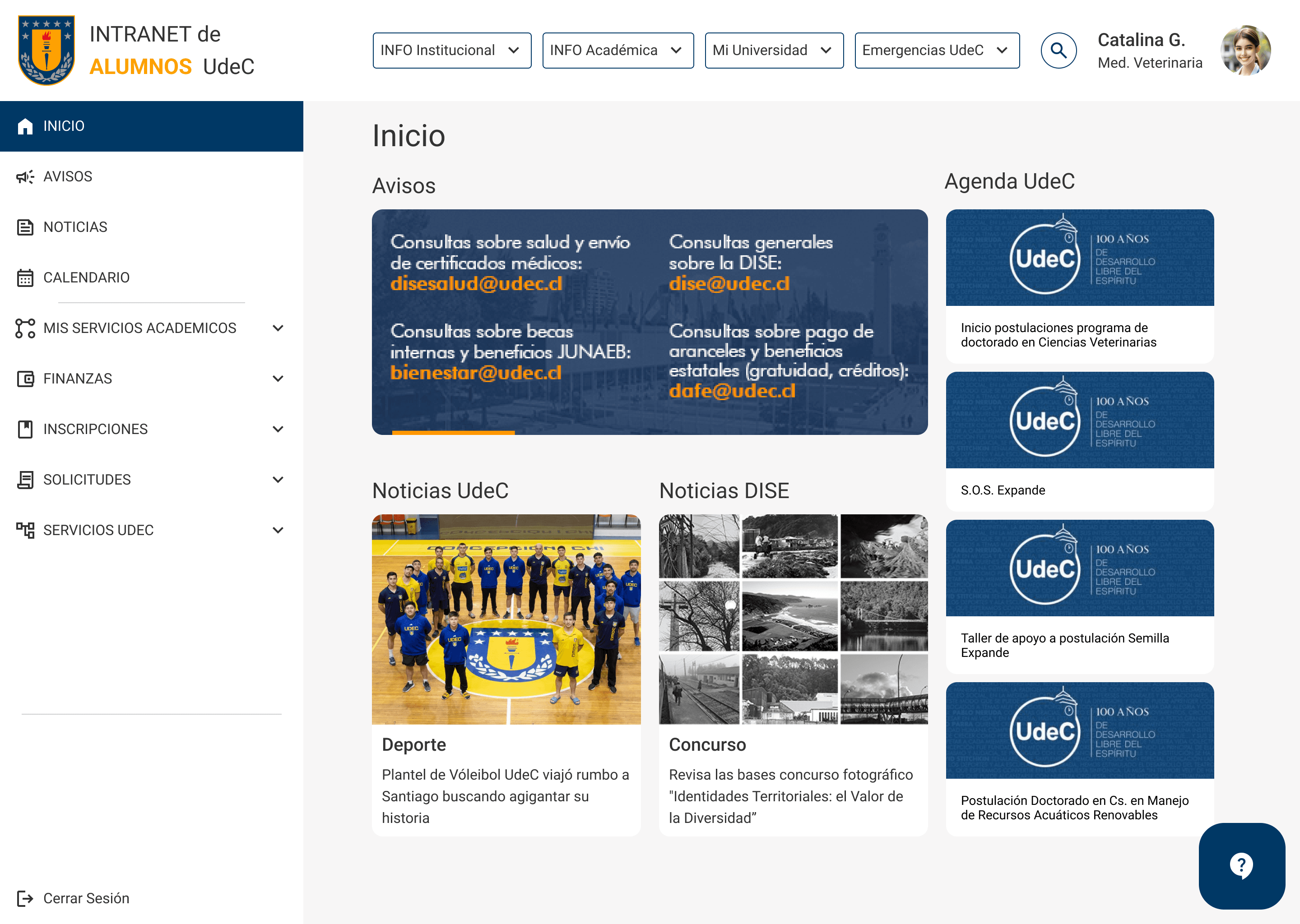Image resolution: width=1300 pixels, height=924 pixels.
Task: Click the megaphone icon for Avisos
Action: 25,177
